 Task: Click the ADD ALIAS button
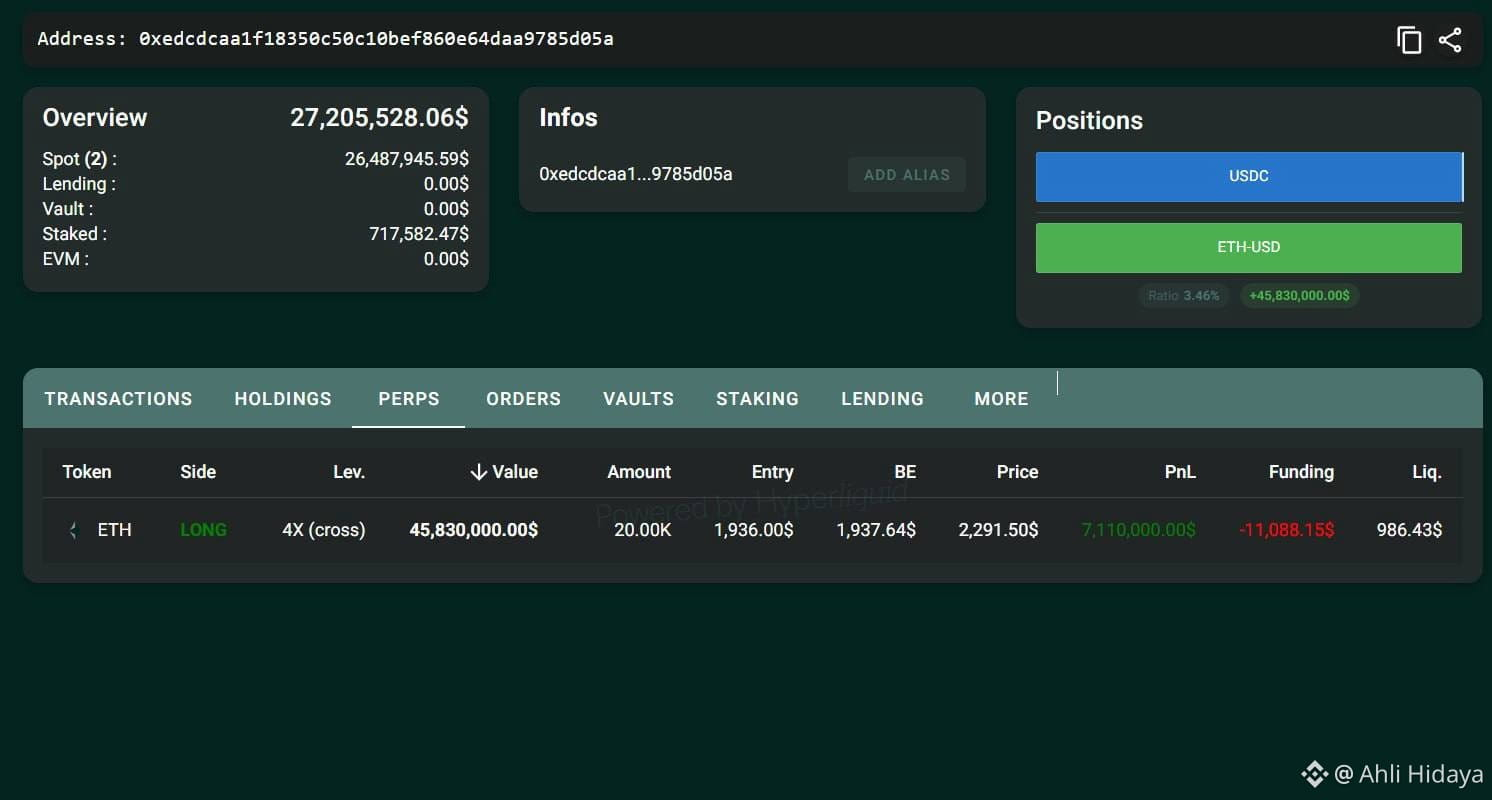tap(907, 174)
